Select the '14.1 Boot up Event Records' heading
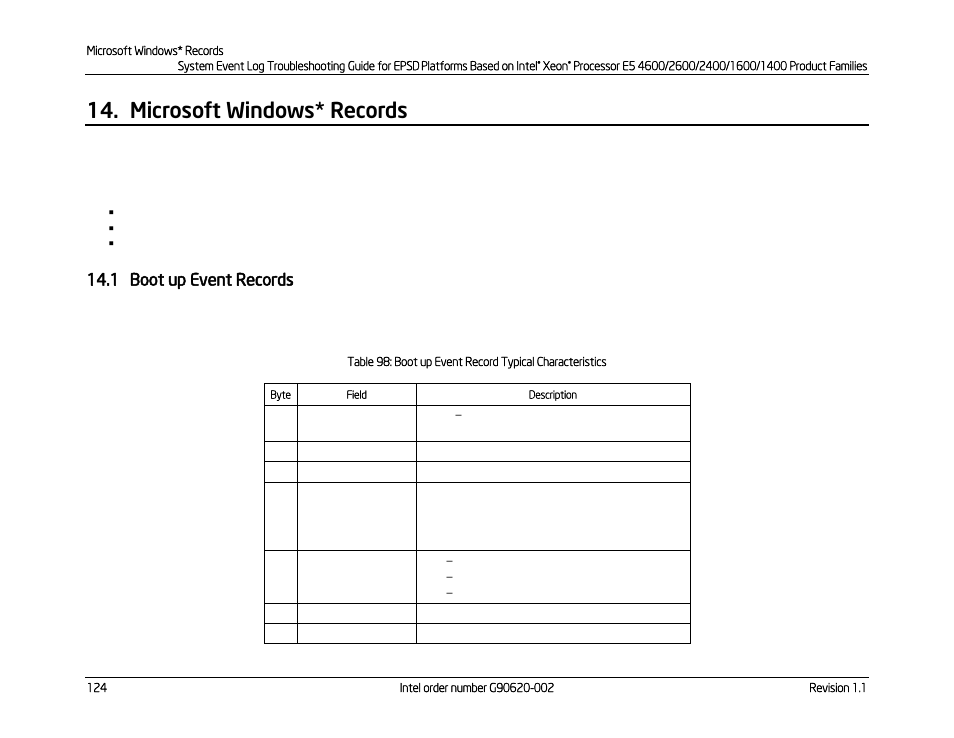954x738 pixels. (190, 280)
